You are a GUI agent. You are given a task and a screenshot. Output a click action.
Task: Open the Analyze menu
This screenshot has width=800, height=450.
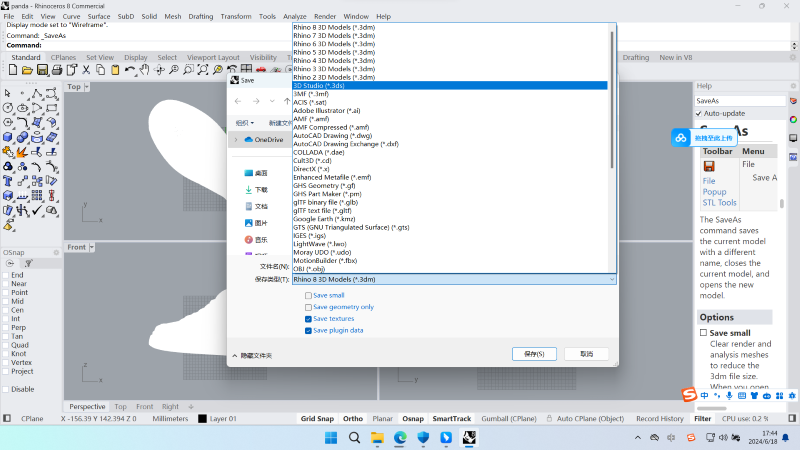[294, 16]
